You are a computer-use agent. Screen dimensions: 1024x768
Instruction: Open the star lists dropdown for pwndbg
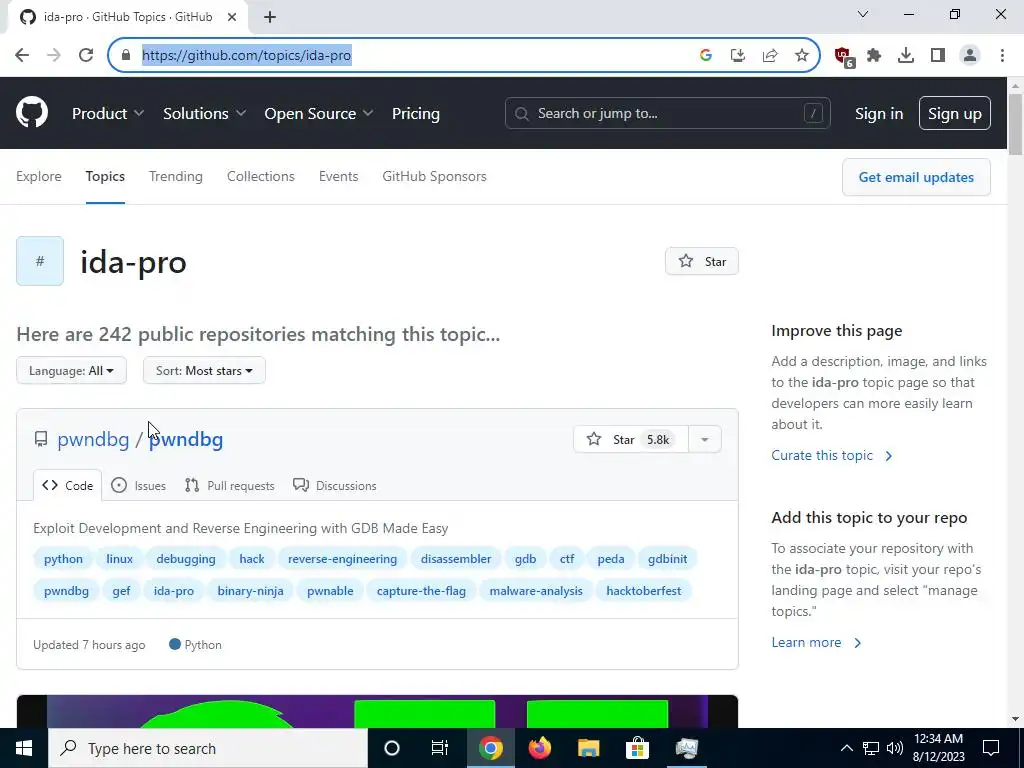[x=705, y=440]
